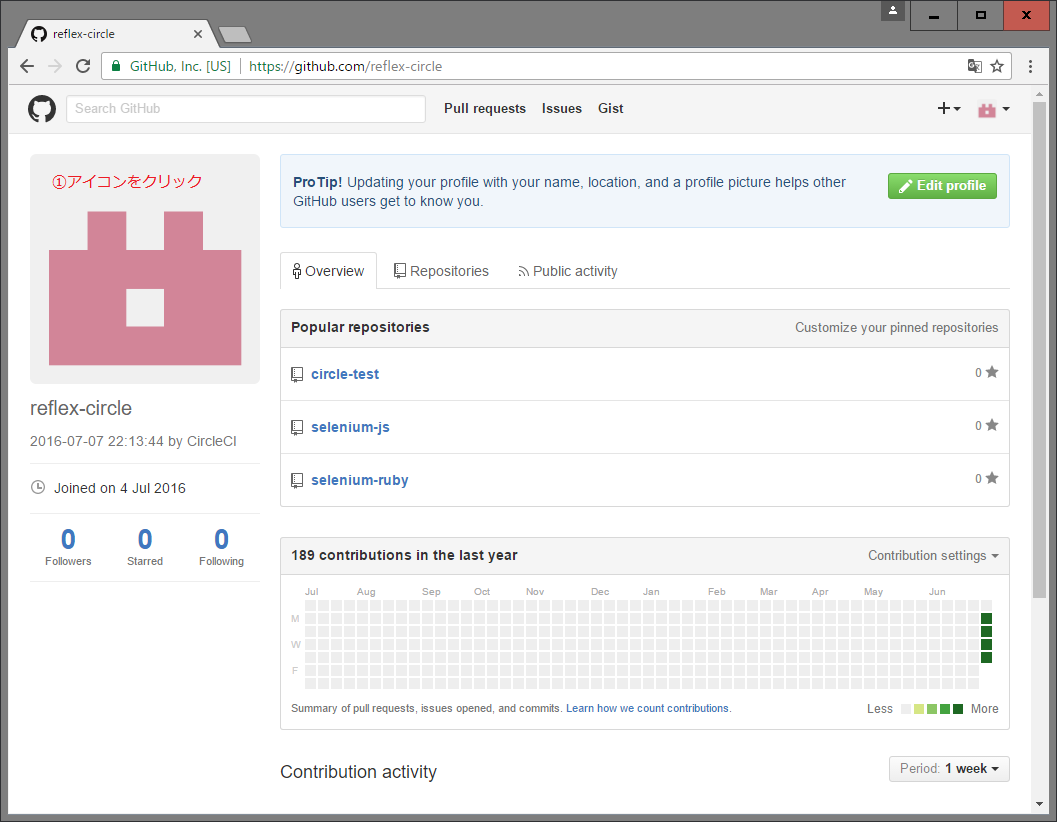The height and width of the screenshot is (822, 1057).
Task: Click the large pink profile avatar
Action: pyautogui.click(x=145, y=269)
